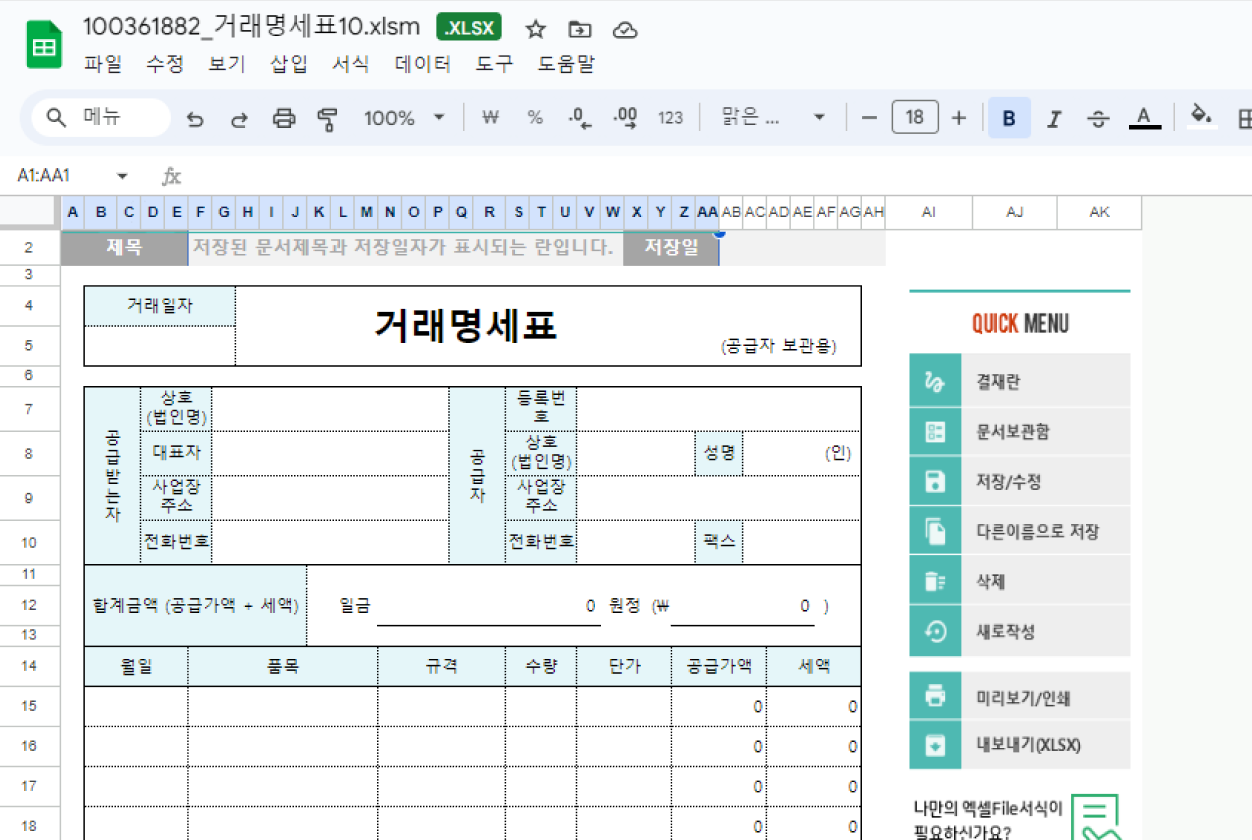The height and width of the screenshot is (840, 1252).
Task: Increase font size with plus button
Action: coord(959,118)
